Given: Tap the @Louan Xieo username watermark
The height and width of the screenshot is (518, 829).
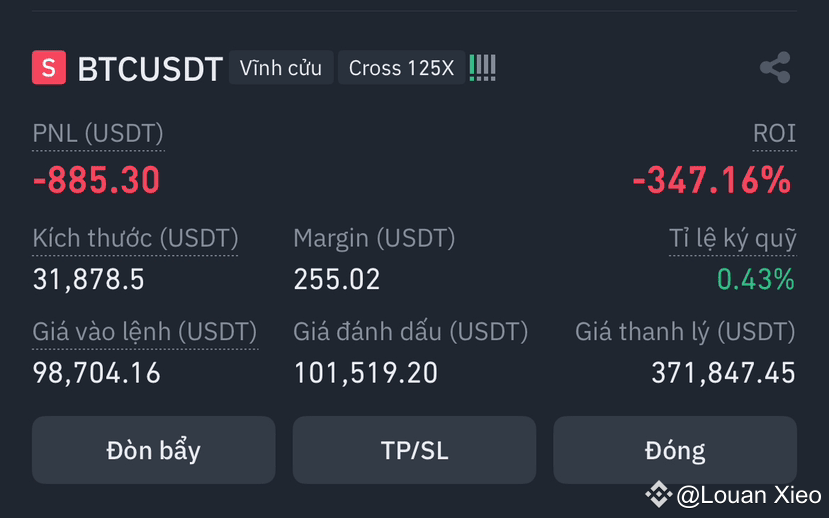Looking at the screenshot, I should click(749, 495).
